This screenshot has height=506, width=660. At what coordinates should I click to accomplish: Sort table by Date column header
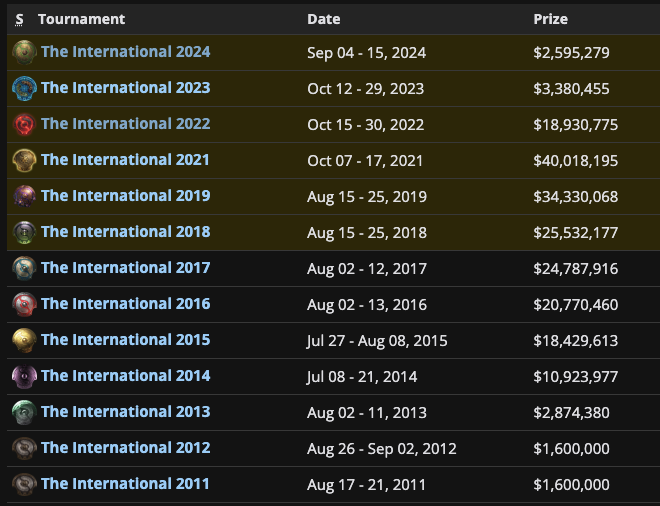pos(323,19)
